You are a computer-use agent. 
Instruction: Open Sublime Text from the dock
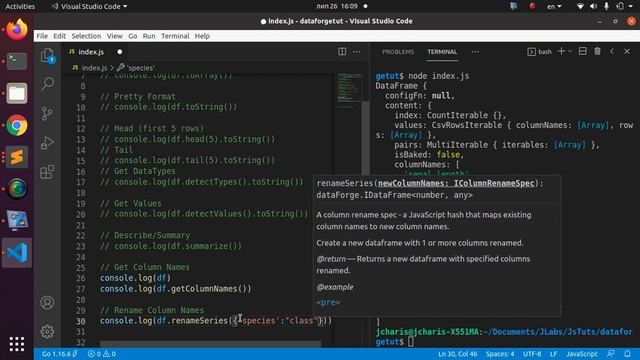click(17, 157)
